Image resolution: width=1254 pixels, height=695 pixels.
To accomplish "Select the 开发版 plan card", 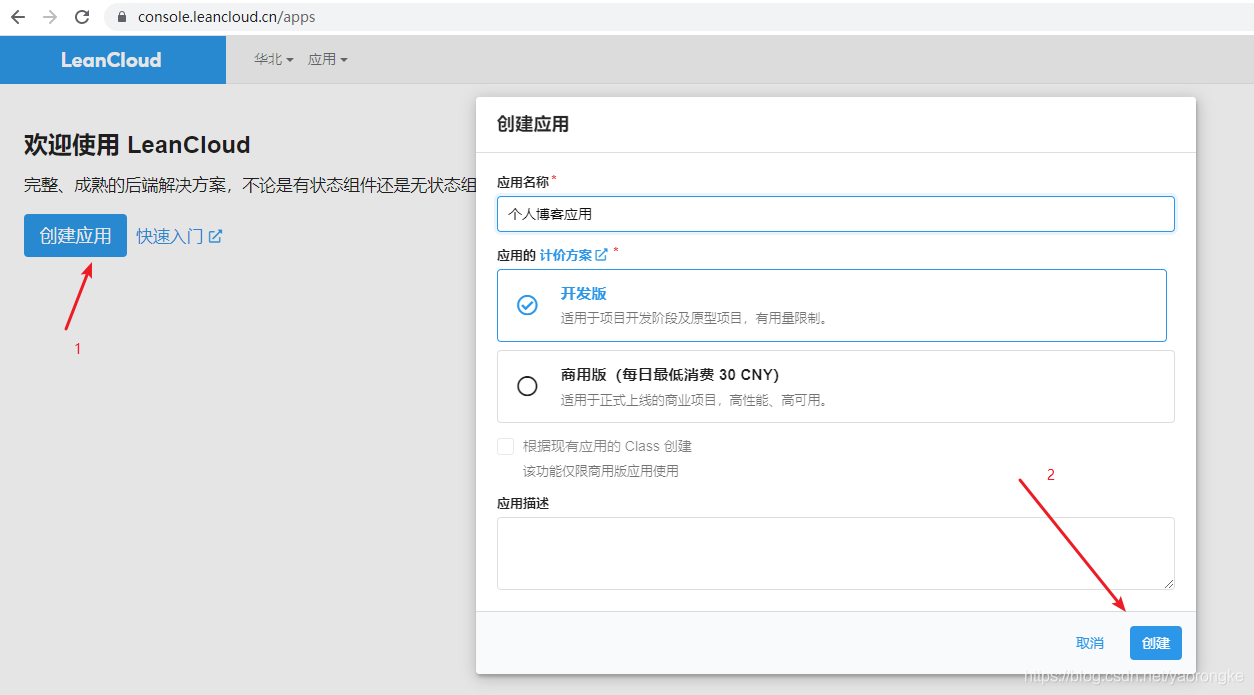I will [832, 305].
